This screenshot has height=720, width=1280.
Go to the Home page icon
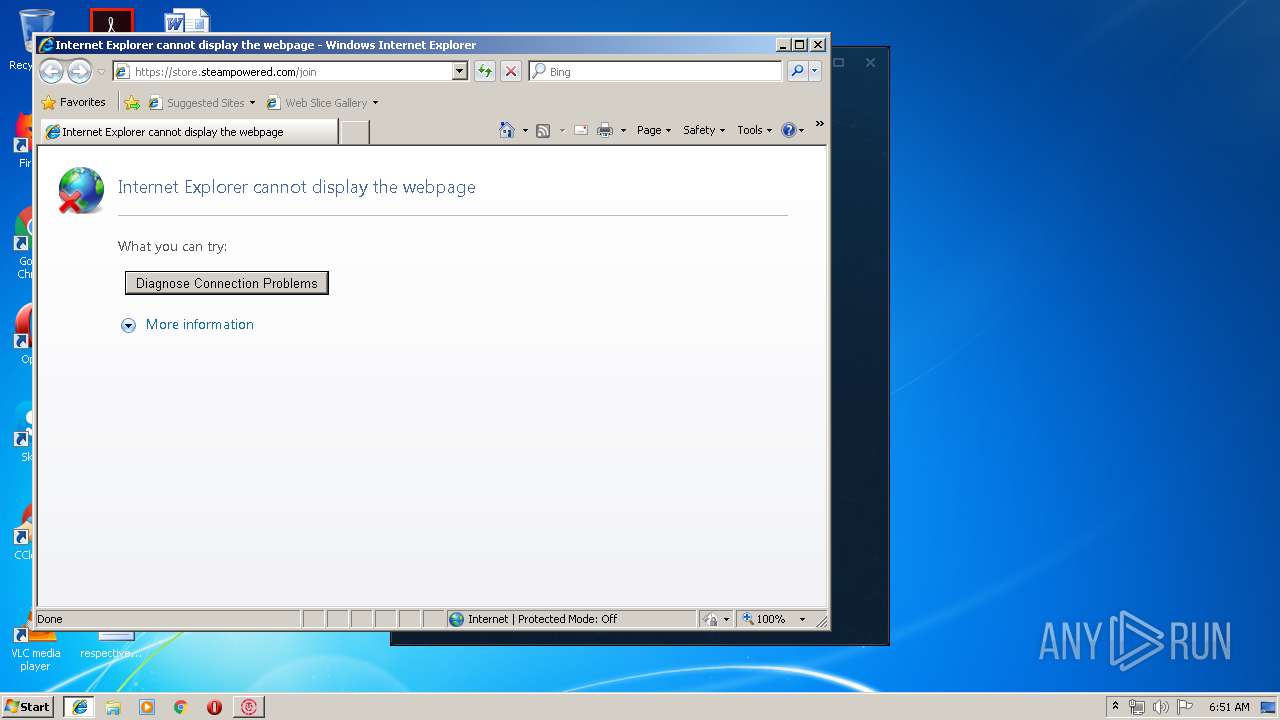tap(507, 130)
